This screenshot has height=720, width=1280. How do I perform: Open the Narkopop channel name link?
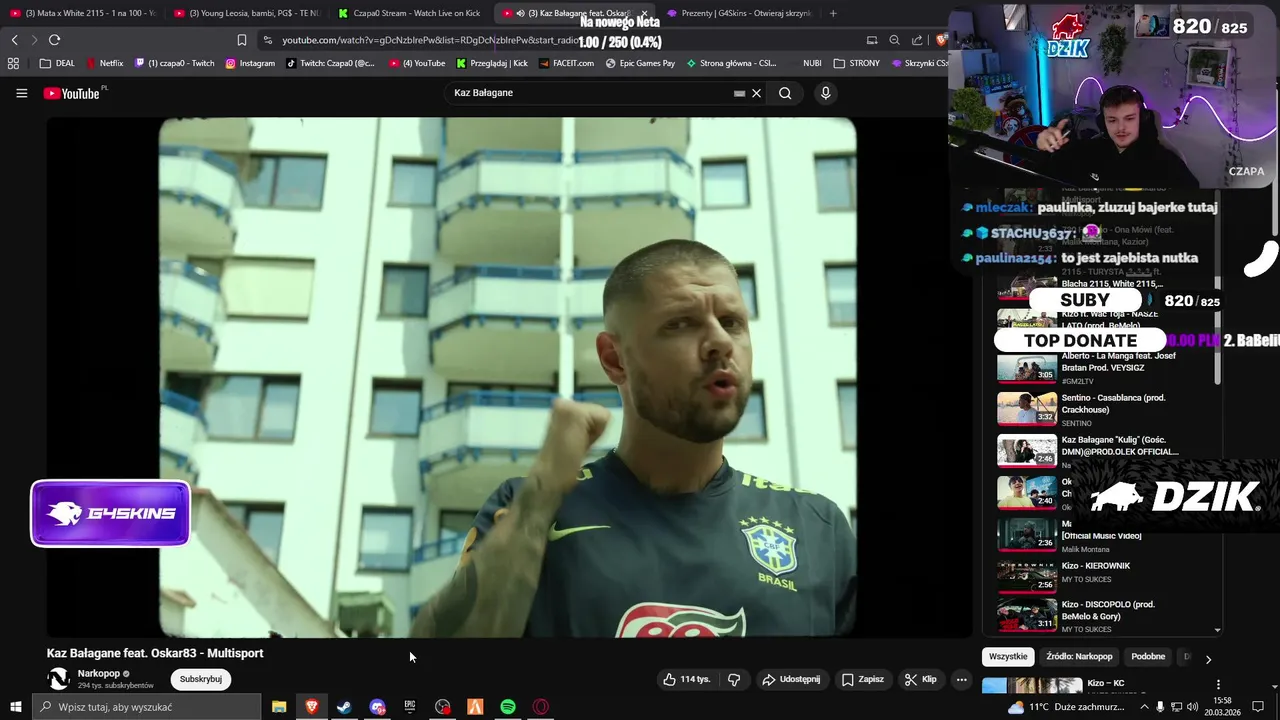[x=98, y=674]
